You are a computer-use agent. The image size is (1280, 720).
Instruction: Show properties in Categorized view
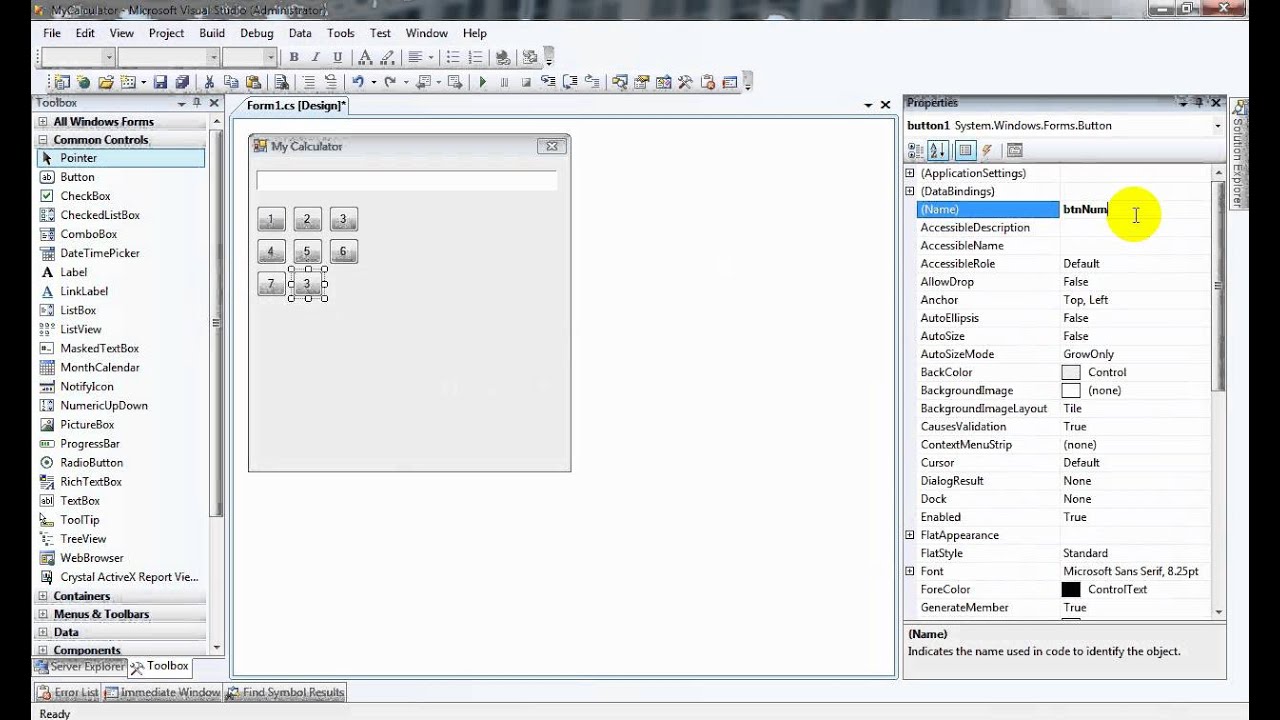[915, 151]
